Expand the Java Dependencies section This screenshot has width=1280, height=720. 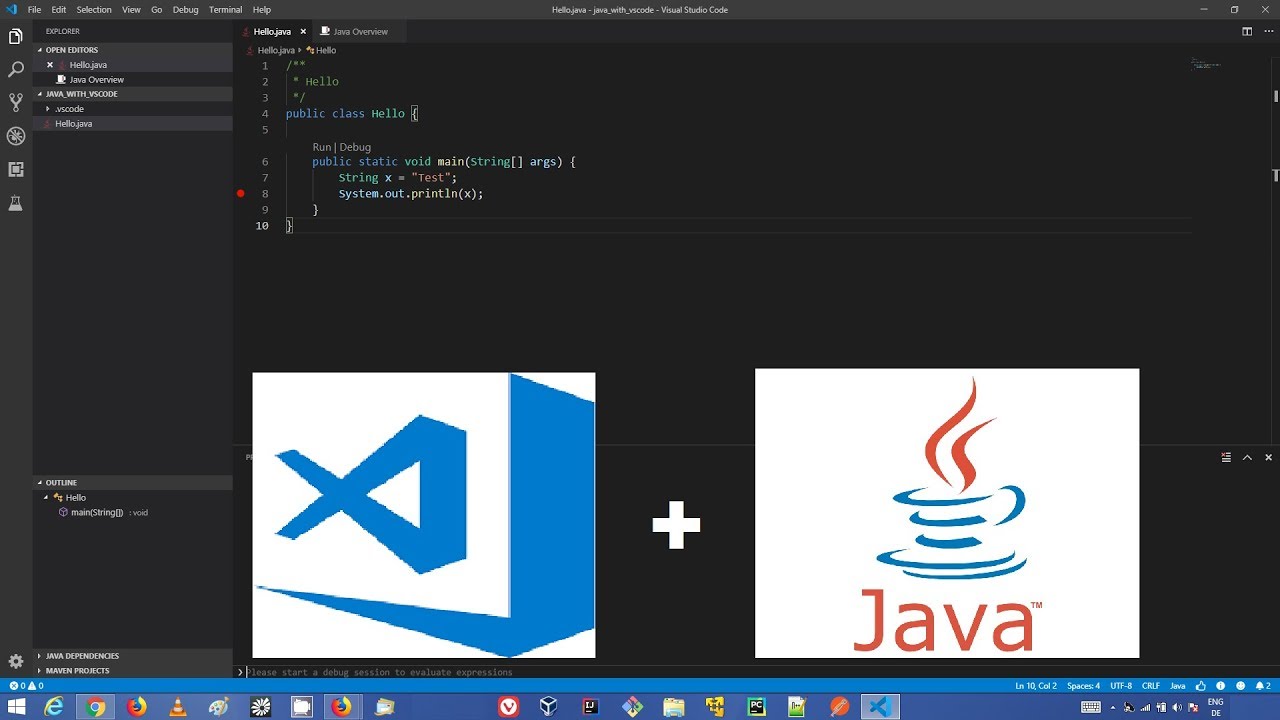[x=133, y=656]
